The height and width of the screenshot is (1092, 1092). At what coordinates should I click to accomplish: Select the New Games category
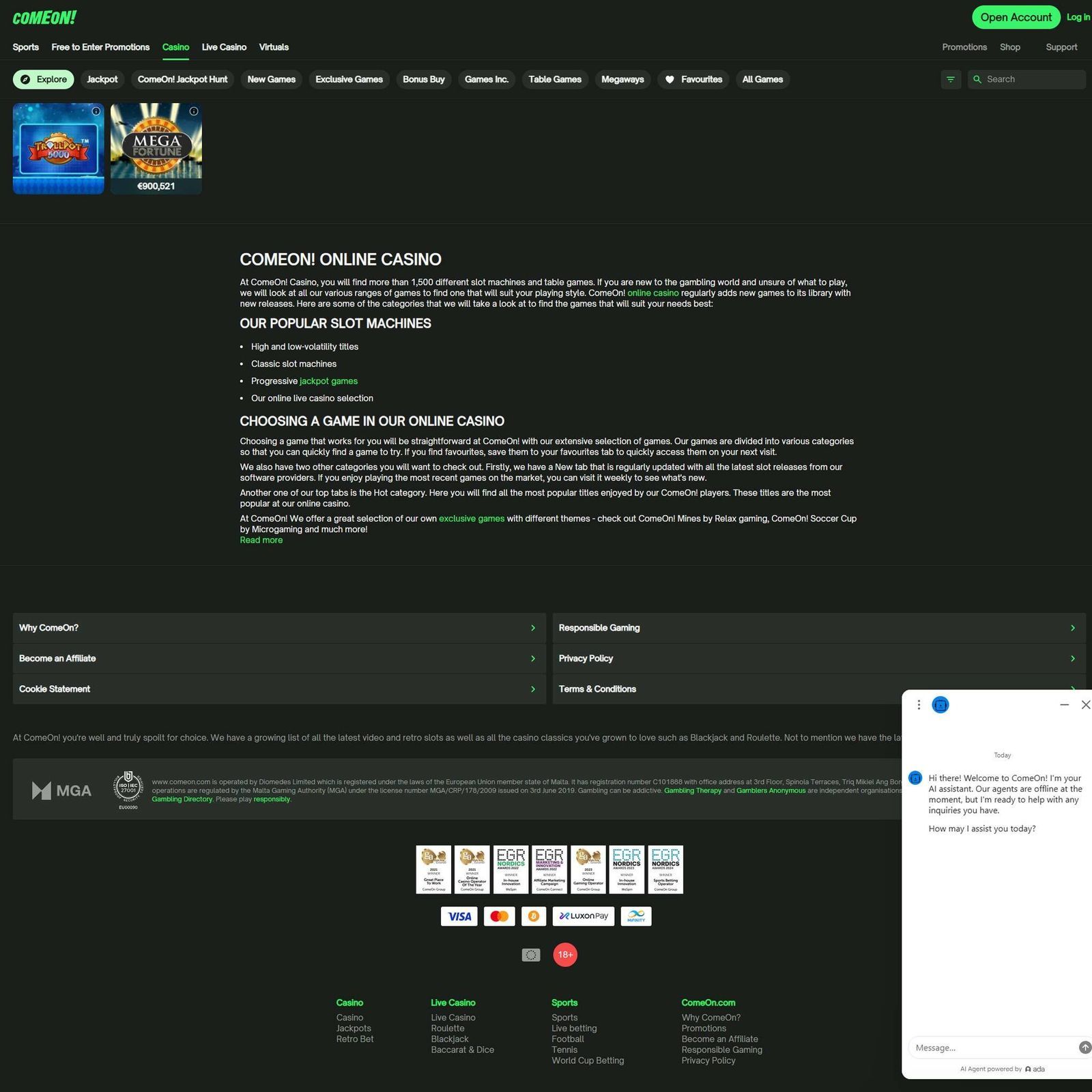(272, 79)
